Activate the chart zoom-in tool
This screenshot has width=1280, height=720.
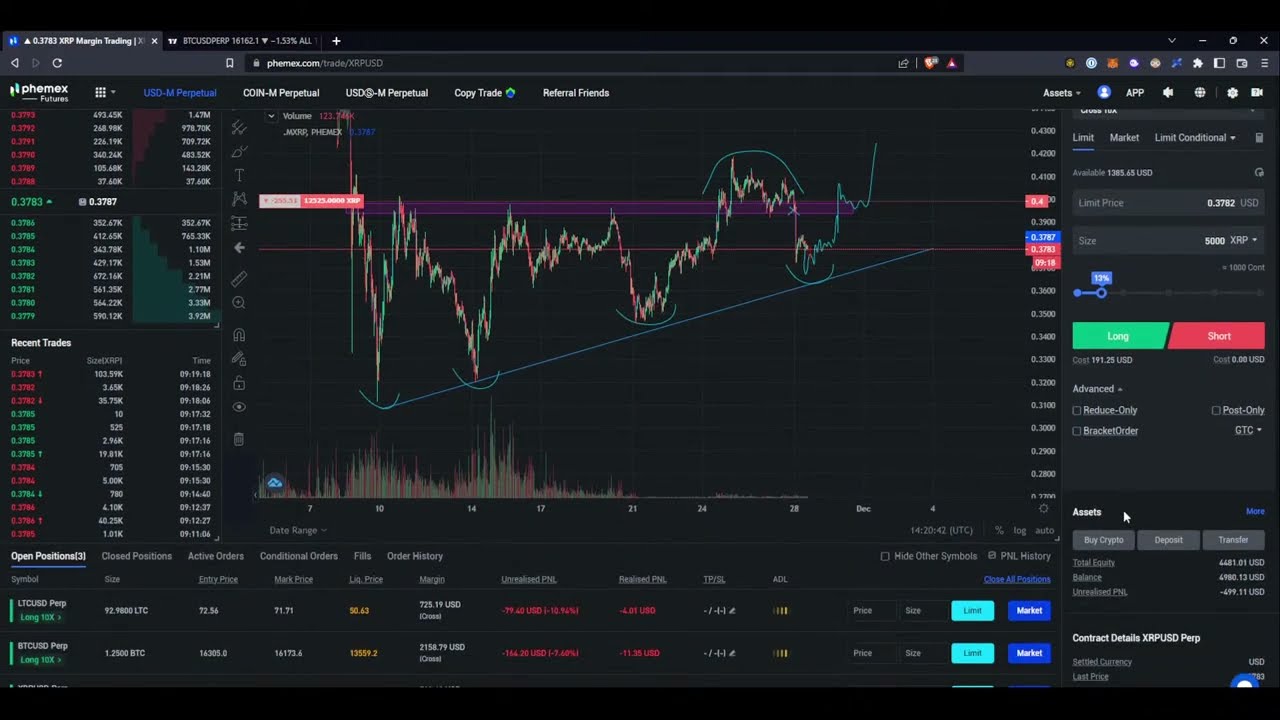[x=239, y=303]
